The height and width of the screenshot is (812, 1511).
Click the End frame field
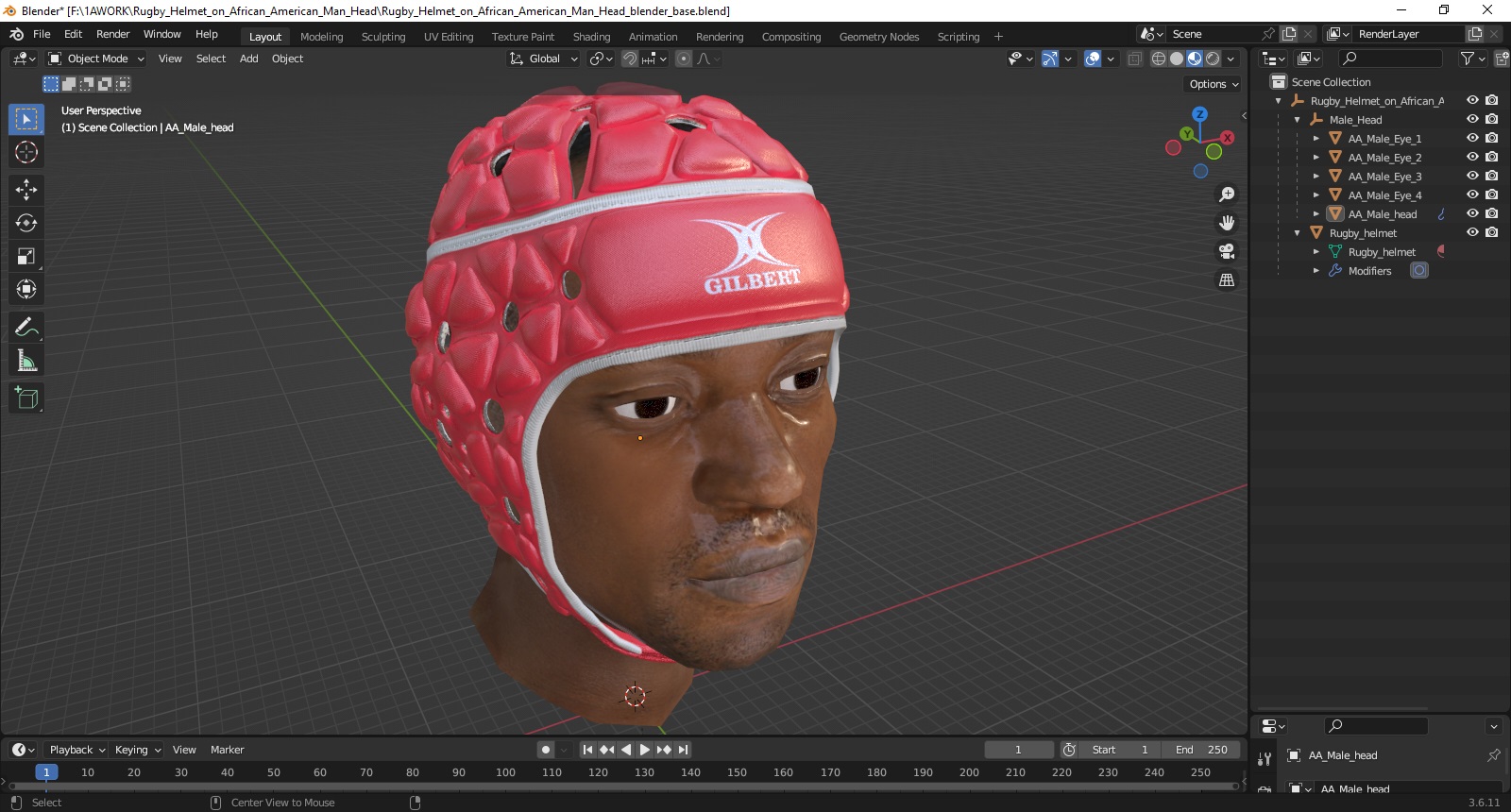tap(1200, 750)
